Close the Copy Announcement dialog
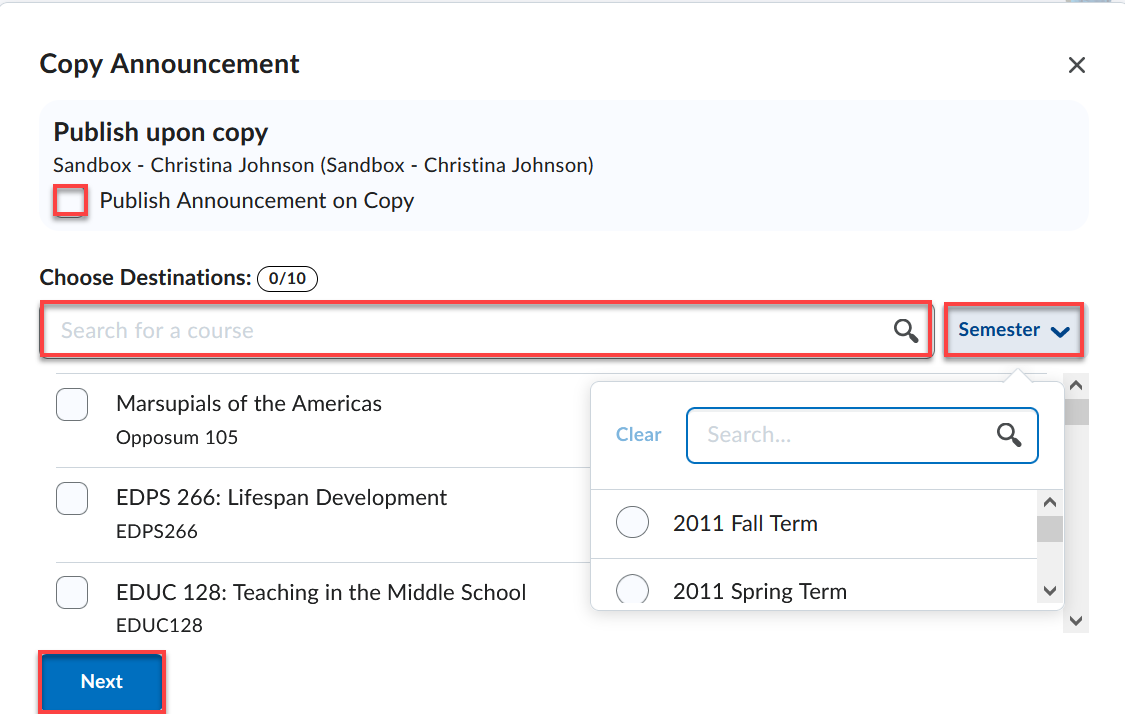1125x714 pixels. click(x=1076, y=66)
